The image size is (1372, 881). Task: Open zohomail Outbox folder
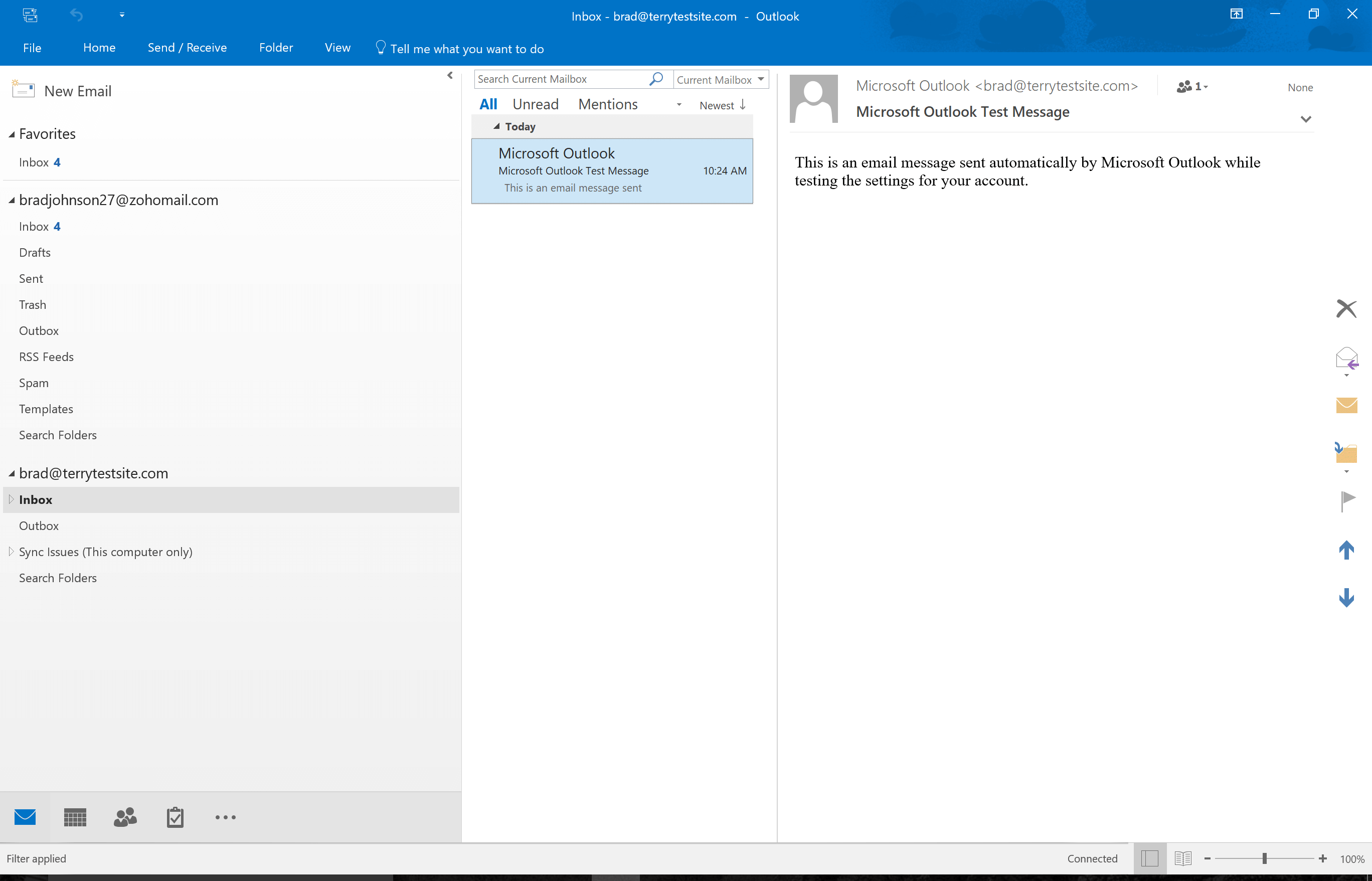click(39, 331)
